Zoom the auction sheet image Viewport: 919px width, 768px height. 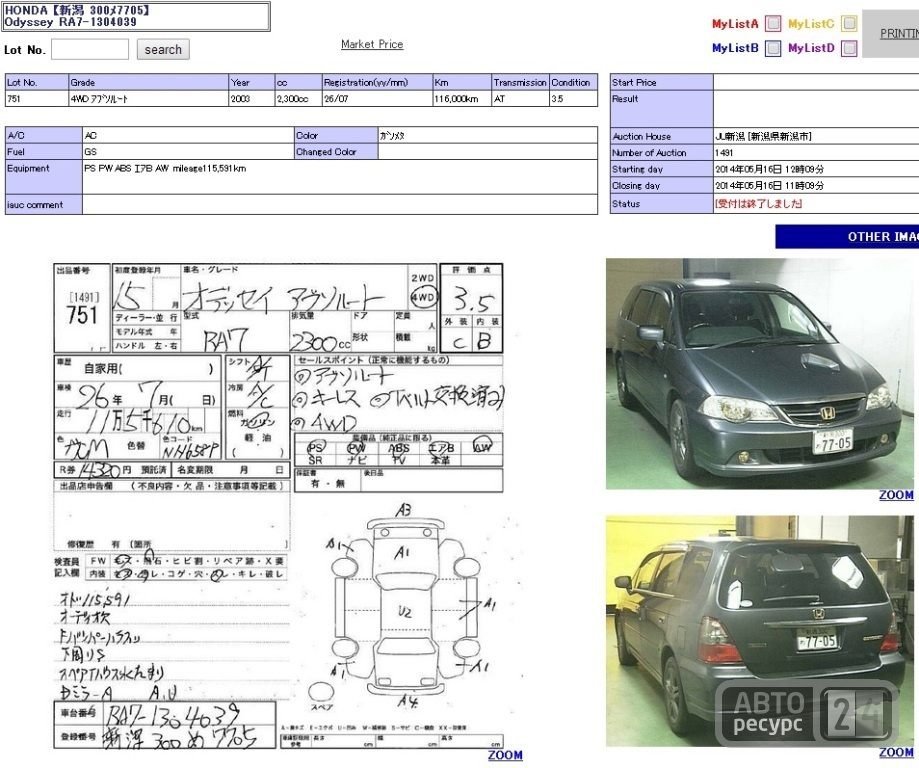(505, 755)
